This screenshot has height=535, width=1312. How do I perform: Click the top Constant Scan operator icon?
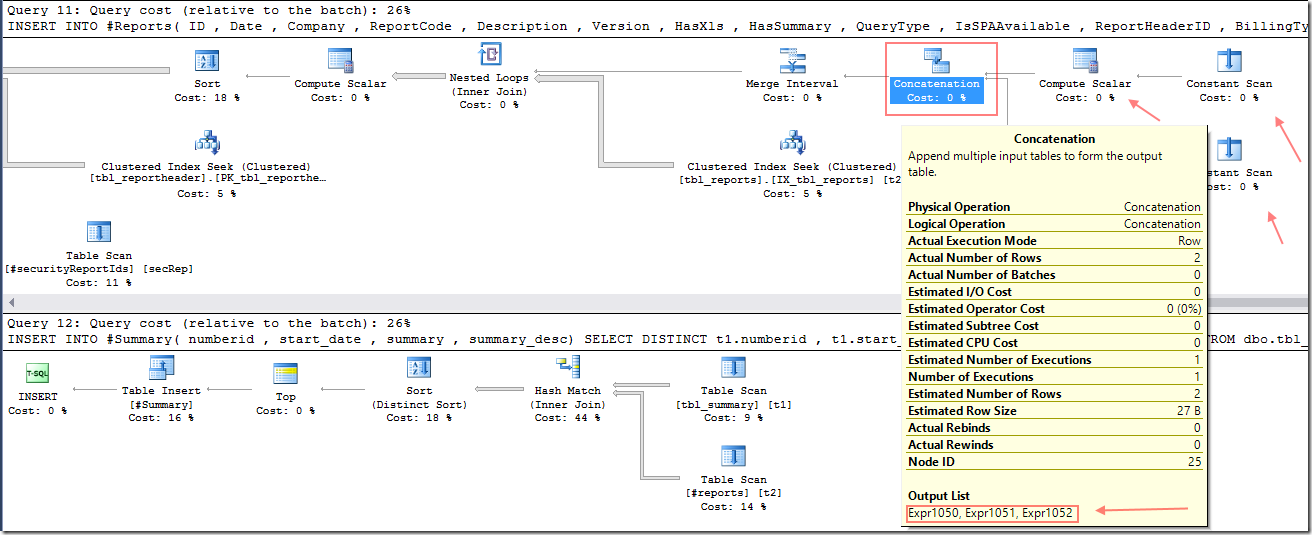[x=1229, y=62]
